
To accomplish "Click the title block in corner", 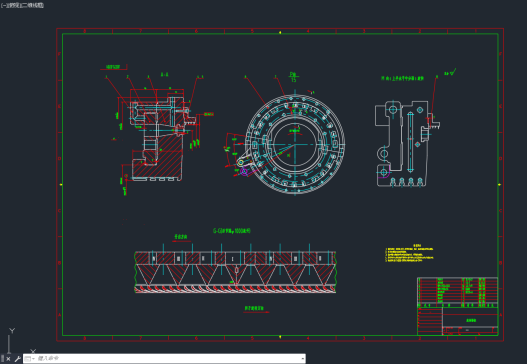I will point(457,321).
